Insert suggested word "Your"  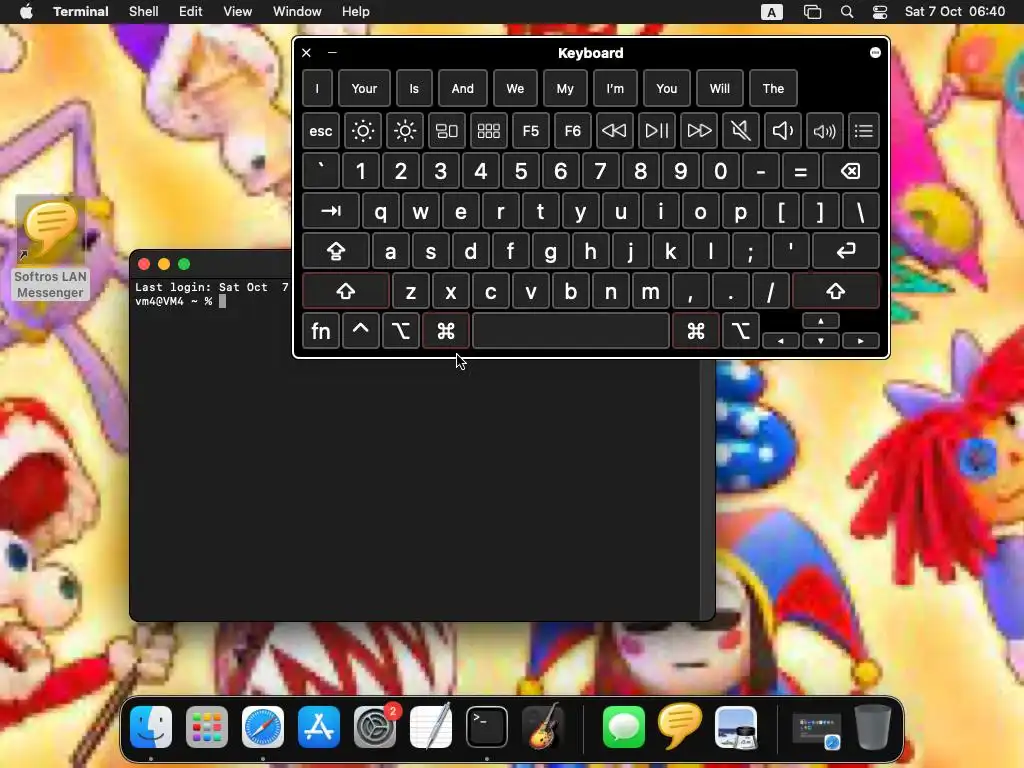(x=364, y=88)
